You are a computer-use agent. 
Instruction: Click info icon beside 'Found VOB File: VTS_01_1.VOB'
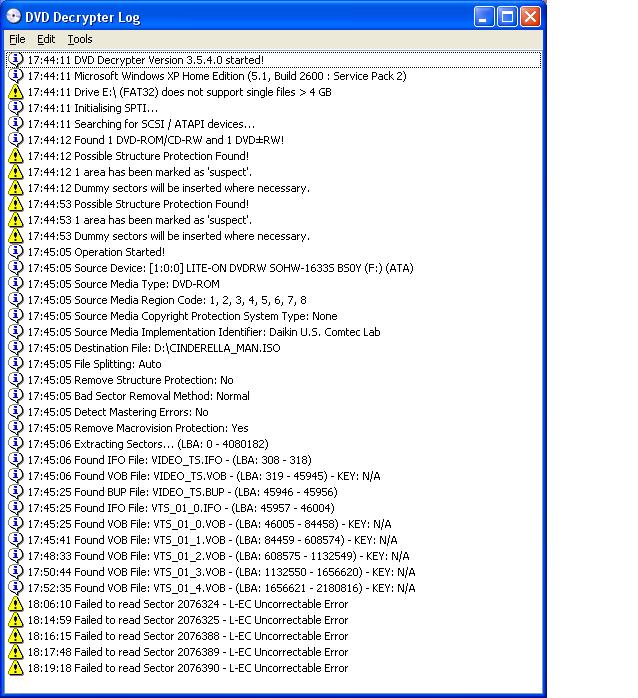16,540
